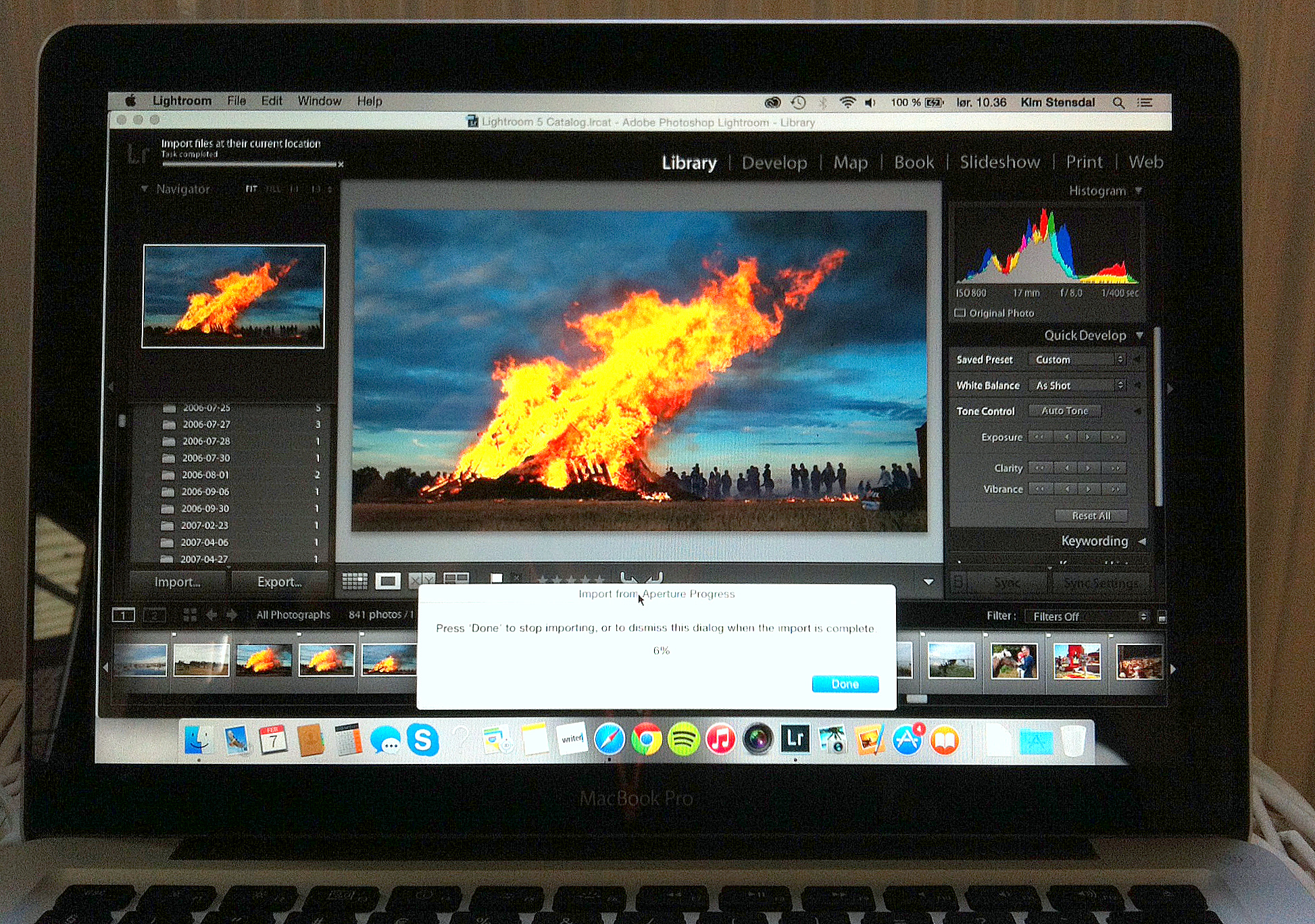Go back using filmstrip left arrow
The image size is (1315, 924).
[212, 615]
